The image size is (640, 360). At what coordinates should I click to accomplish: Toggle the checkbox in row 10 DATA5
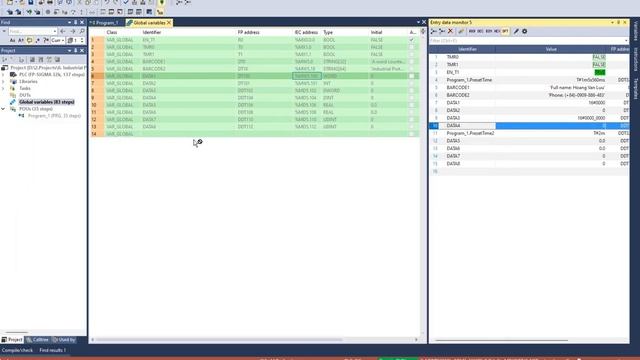411,105
